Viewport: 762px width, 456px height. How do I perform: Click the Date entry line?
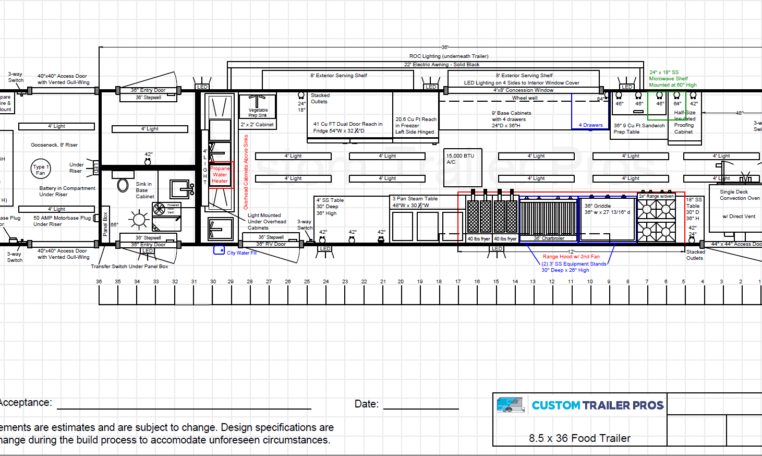(421, 409)
